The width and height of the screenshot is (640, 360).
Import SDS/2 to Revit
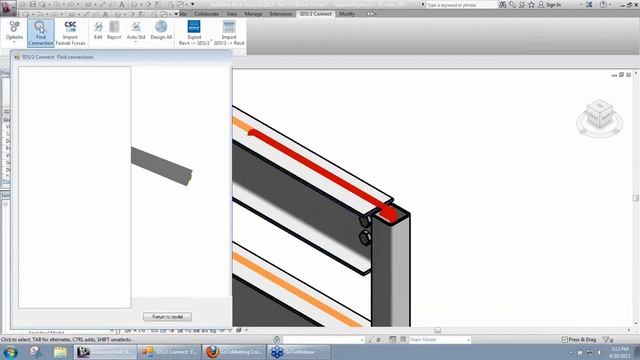pyautogui.click(x=229, y=33)
